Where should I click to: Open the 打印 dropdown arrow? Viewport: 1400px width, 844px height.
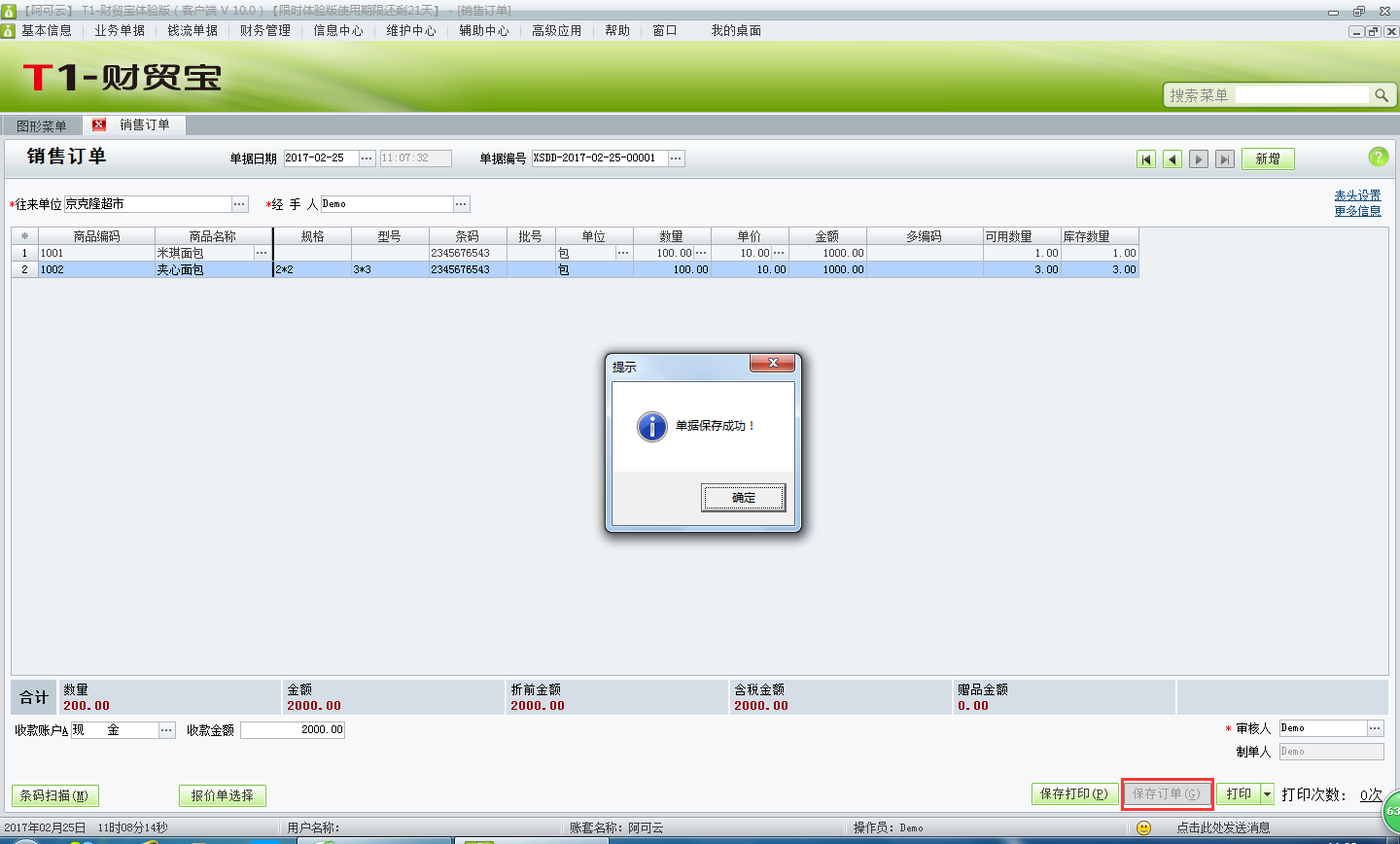(x=1266, y=793)
